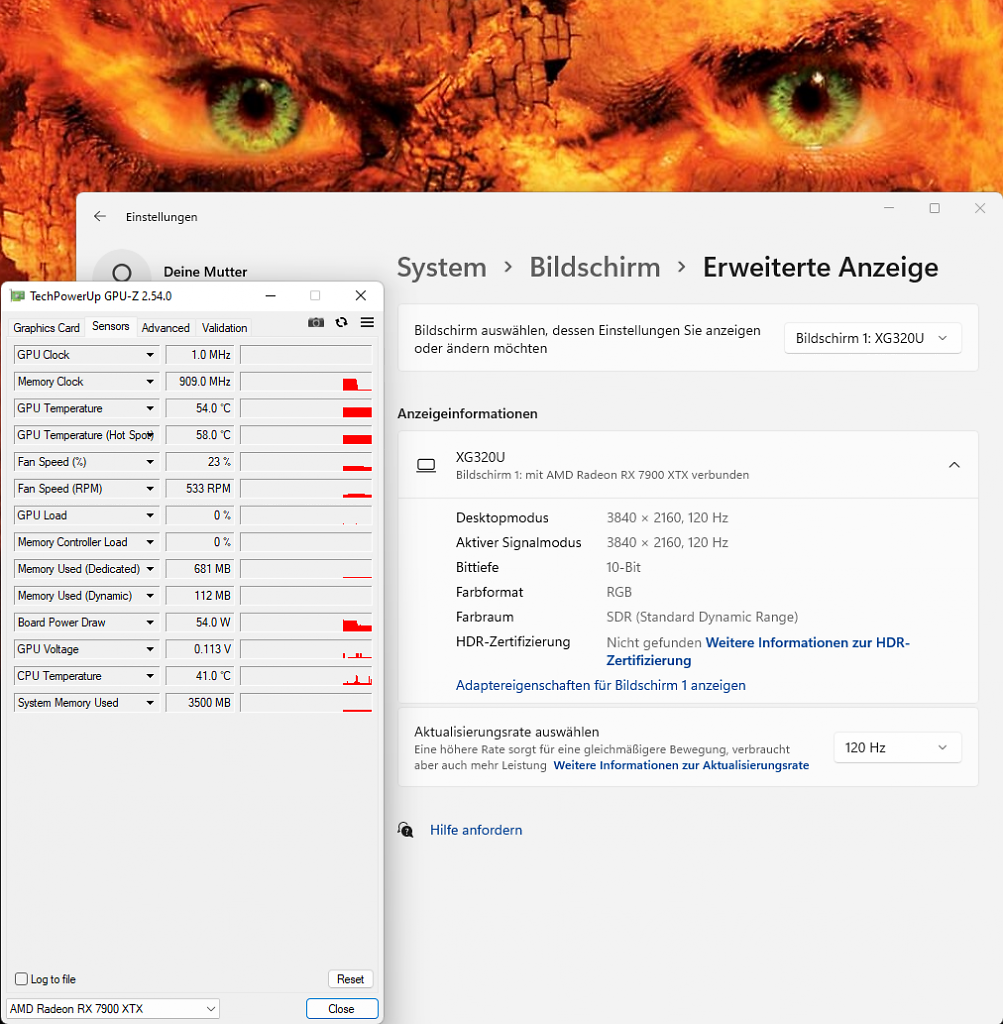Open the Validation tab
The height and width of the screenshot is (1024, 1003).
pyautogui.click(x=225, y=328)
